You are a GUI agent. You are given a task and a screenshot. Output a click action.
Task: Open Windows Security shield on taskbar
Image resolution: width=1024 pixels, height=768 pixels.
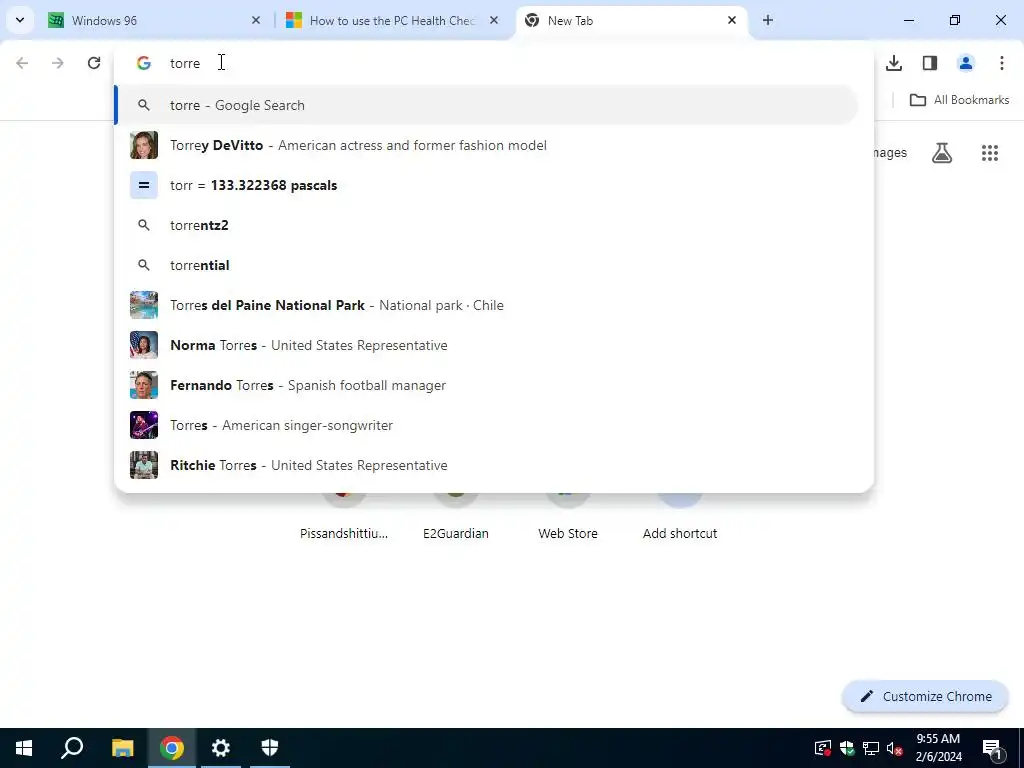(270, 748)
